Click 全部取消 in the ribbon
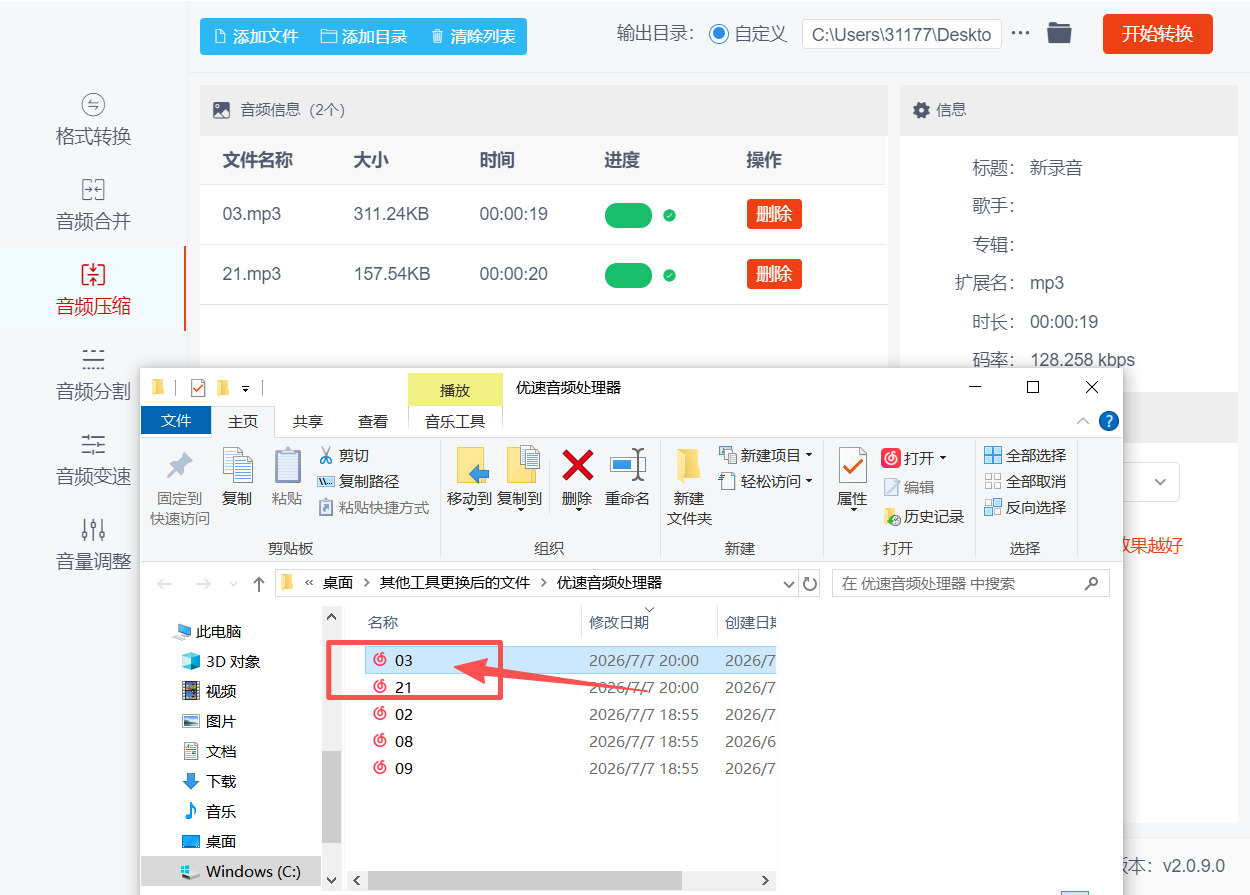This screenshot has height=895, width=1250. tap(1025, 481)
